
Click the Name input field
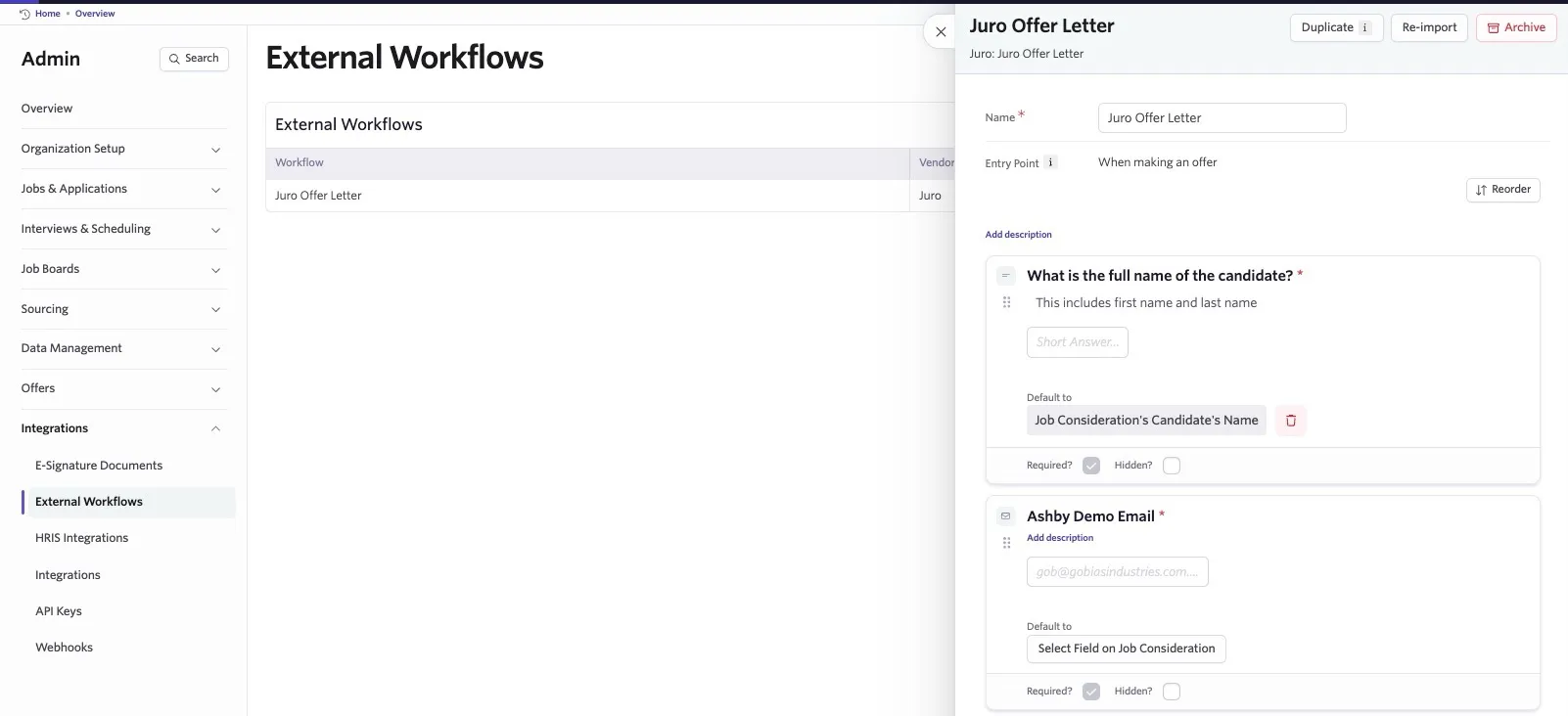(1222, 117)
